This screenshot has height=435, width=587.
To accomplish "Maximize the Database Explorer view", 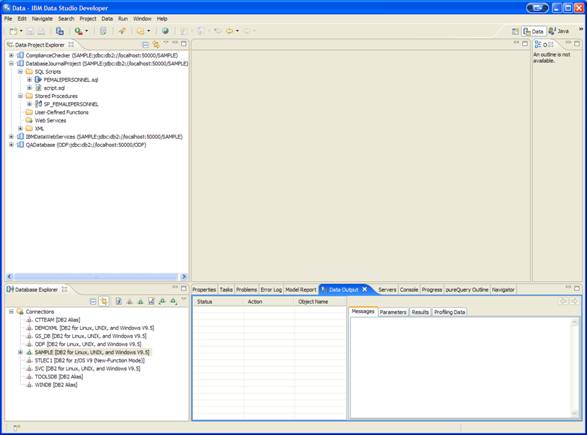I will [x=184, y=288].
